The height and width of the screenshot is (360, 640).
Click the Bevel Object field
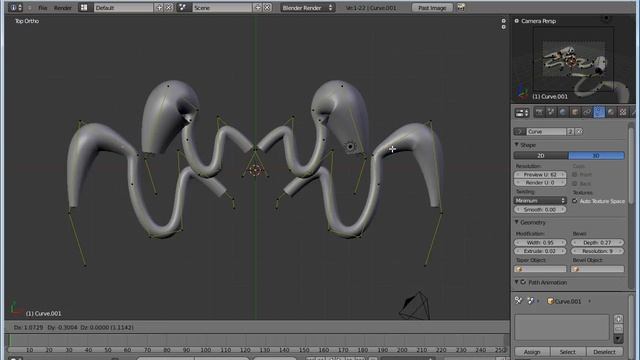point(597,269)
